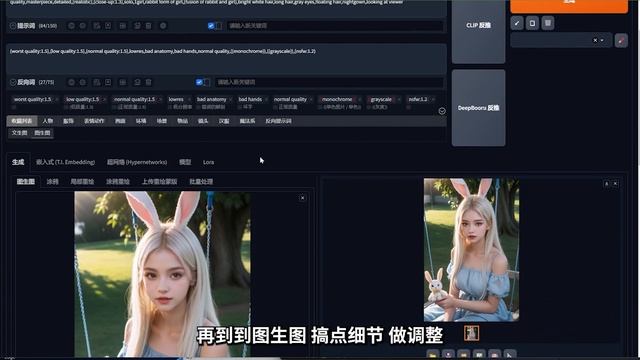Image resolution: width=640 pixels, height=360 pixels.
Task: Open the 人物 tag category tab
Action: [48, 121]
